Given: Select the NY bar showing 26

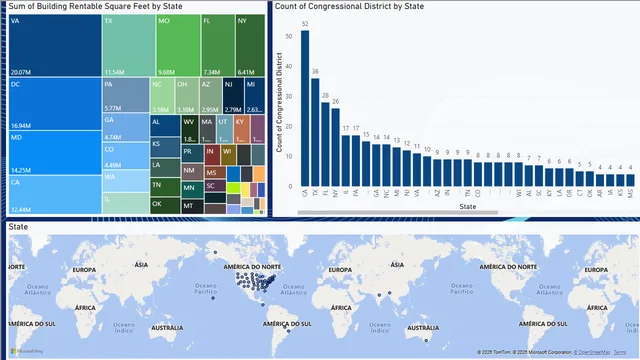Looking at the screenshot, I should [x=336, y=147].
